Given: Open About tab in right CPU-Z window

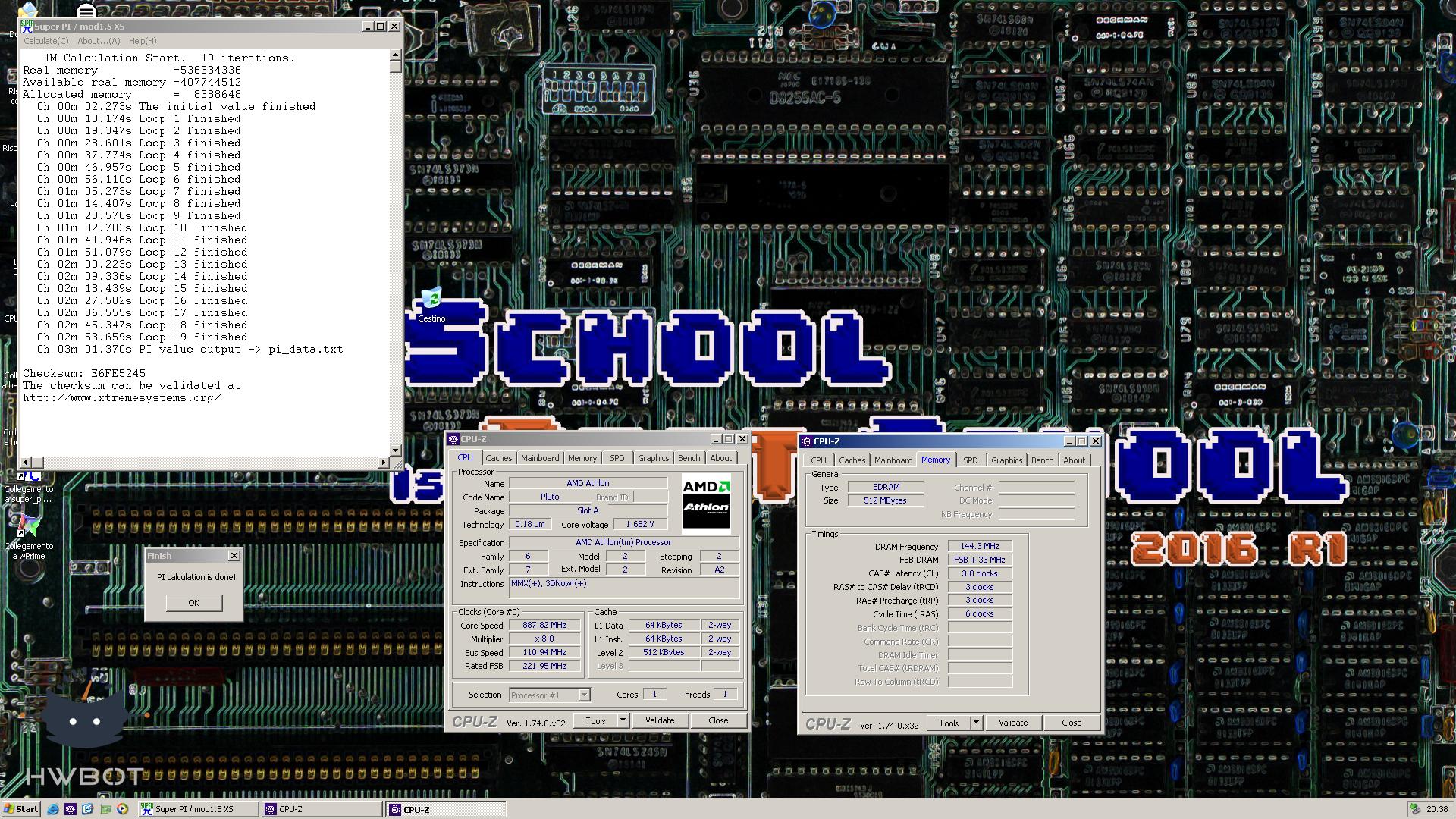Looking at the screenshot, I should (x=1074, y=460).
